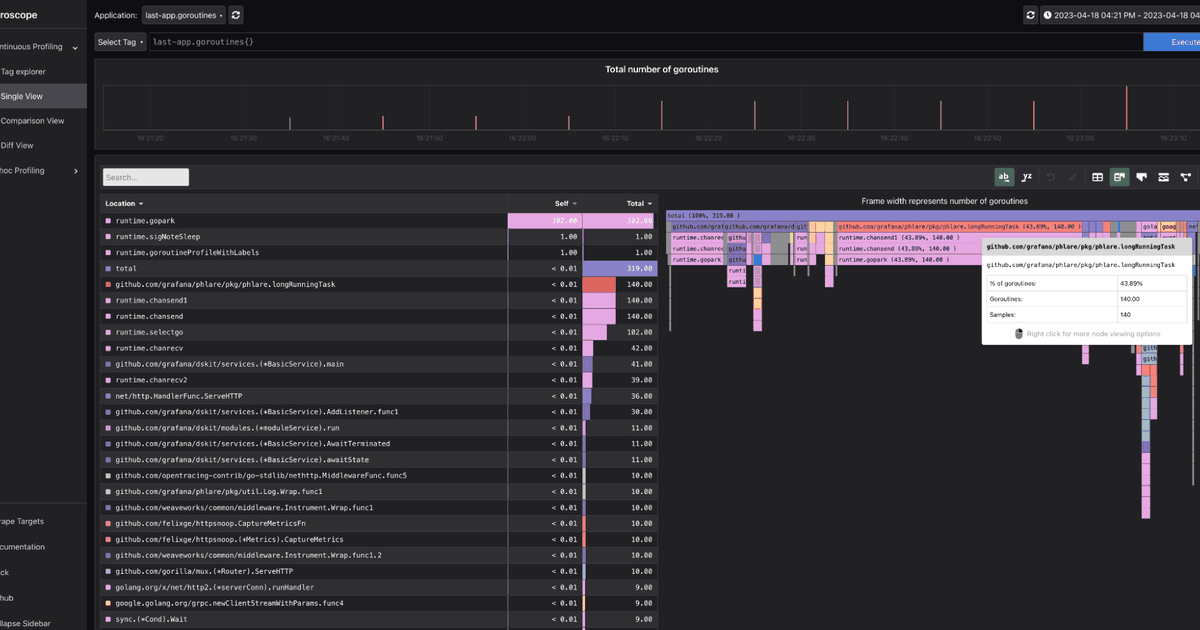Select the (*serverConn).runHandler row
Viewport: 1200px width, 630px height.
pos(380,588)
